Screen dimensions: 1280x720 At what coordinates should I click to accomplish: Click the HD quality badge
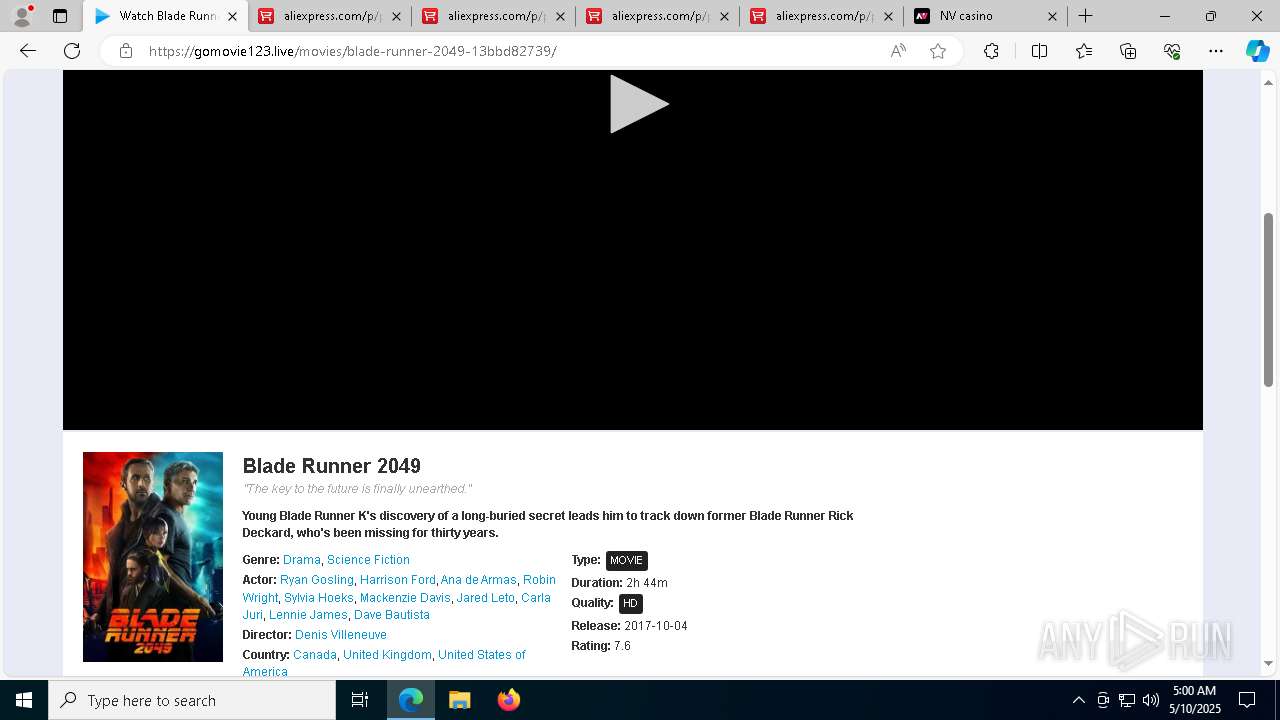[630, 604]
